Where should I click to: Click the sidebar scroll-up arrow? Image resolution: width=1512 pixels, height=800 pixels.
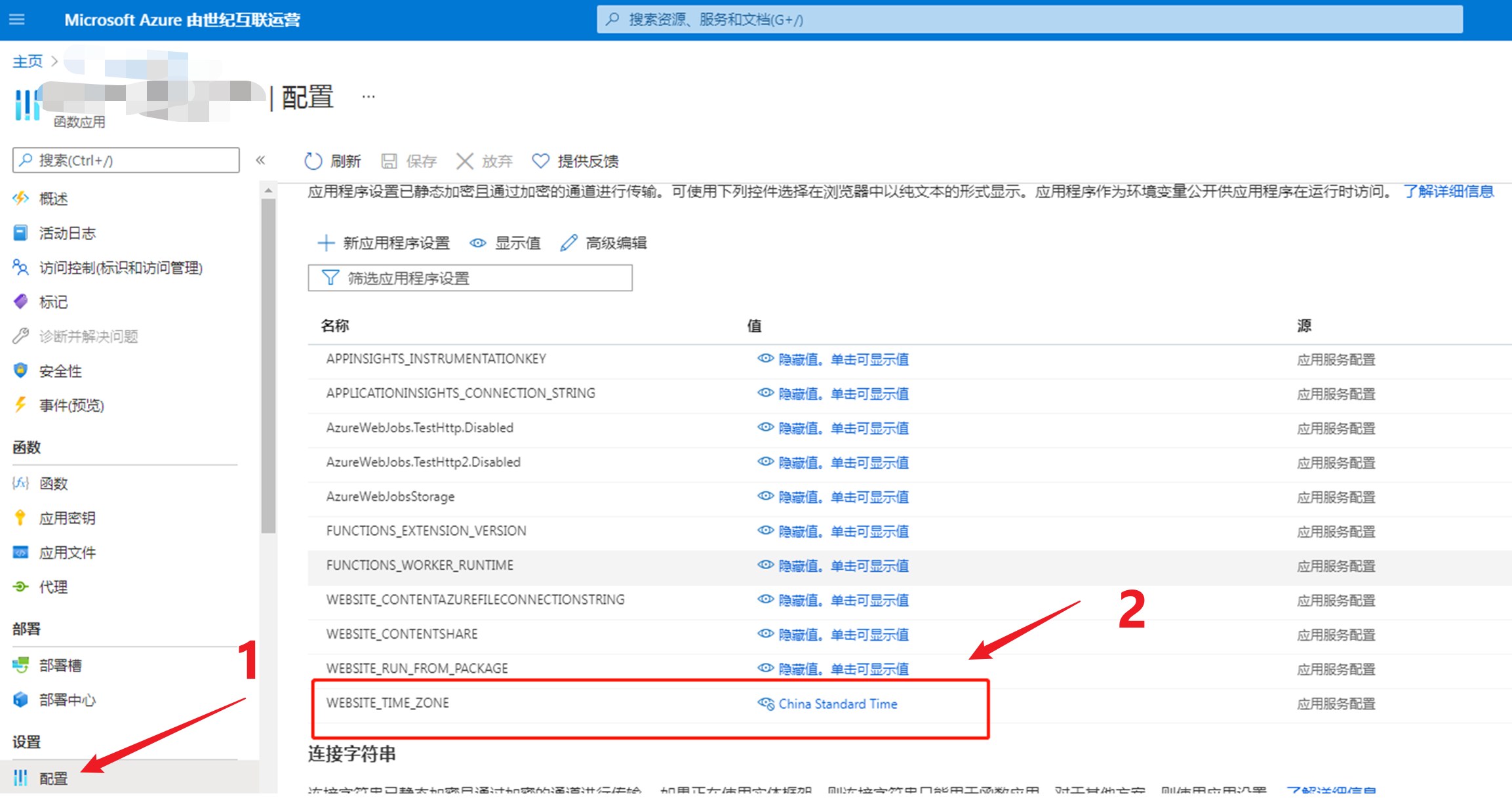click(x=268, y=191)
